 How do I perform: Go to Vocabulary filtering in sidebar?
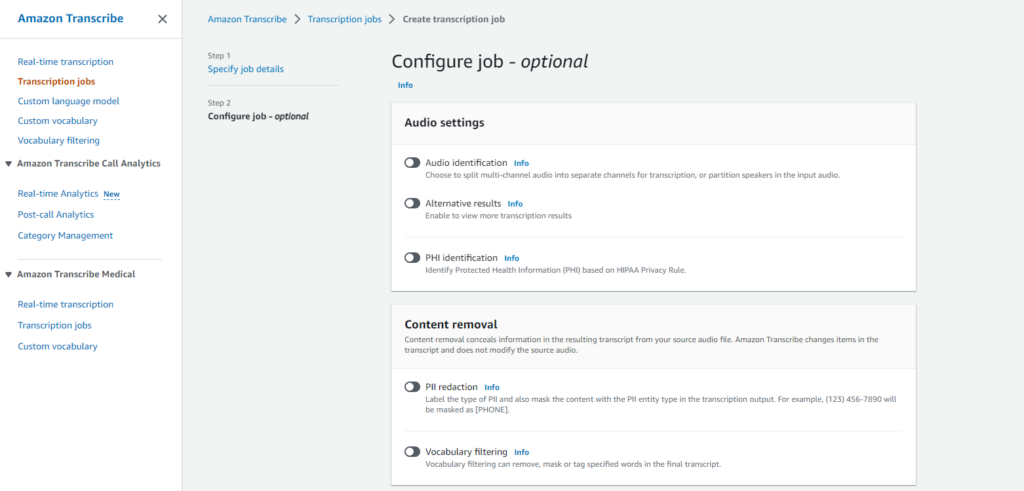[59, 140]
